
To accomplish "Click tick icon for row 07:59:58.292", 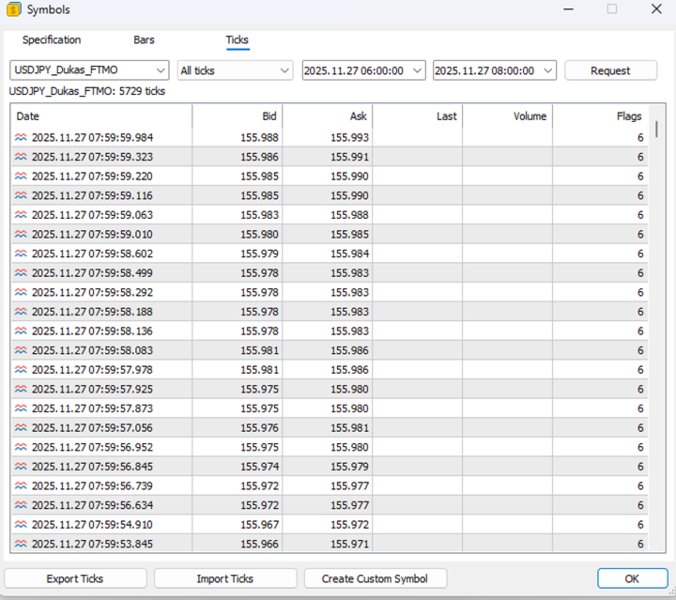I will pos(21,292).
